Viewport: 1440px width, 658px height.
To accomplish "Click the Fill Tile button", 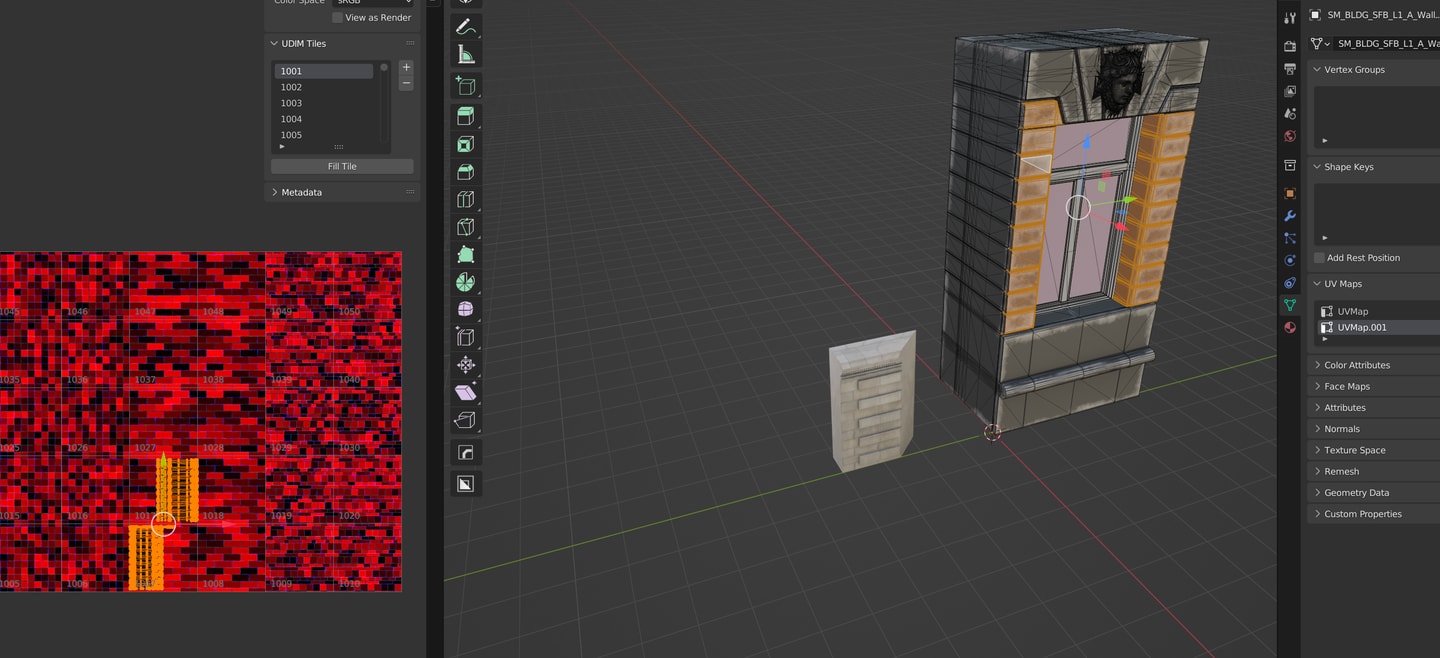I will (x=342, y=166).
